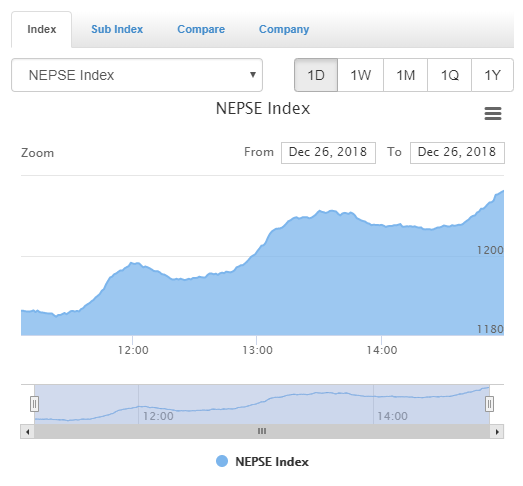Click the 13:00 axis label
Image resolution: width=523 pixels, height=486 pixels.
point(257,350)
